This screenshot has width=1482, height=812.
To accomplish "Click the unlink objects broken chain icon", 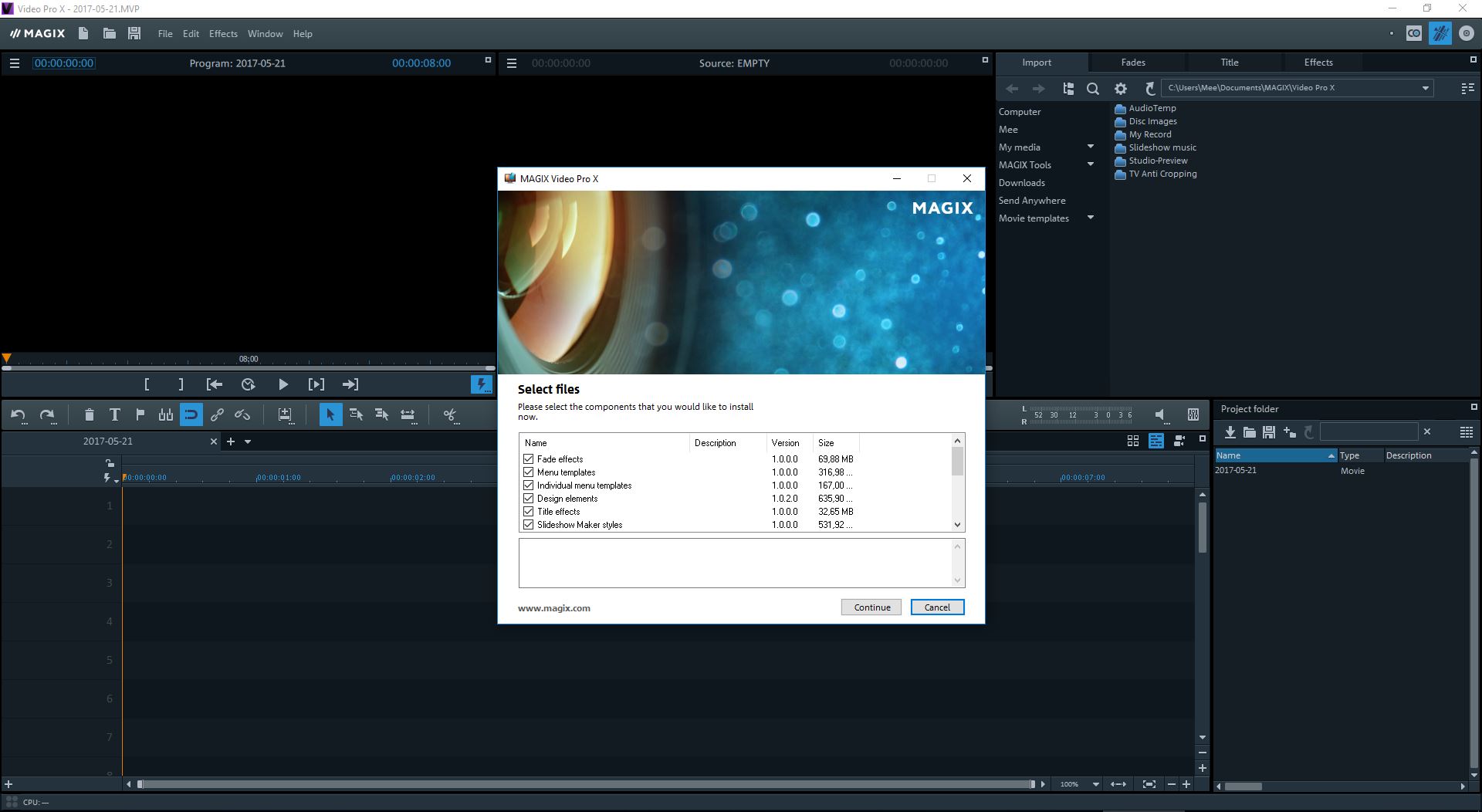I will coord(242,415).
